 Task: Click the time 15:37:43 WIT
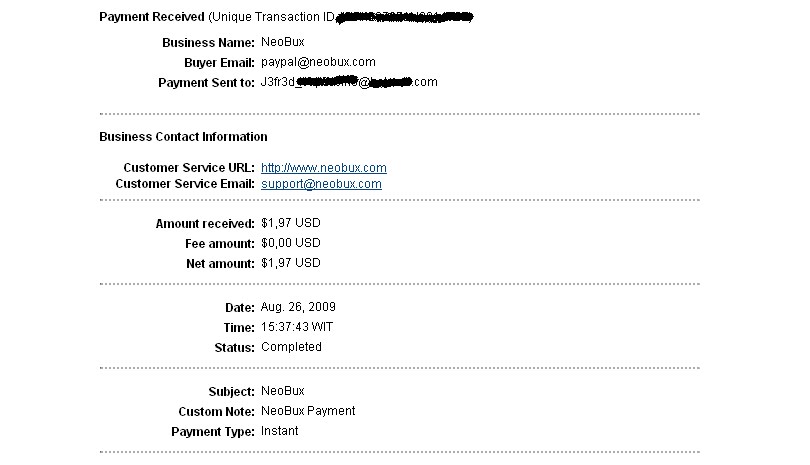click(297, 327)
